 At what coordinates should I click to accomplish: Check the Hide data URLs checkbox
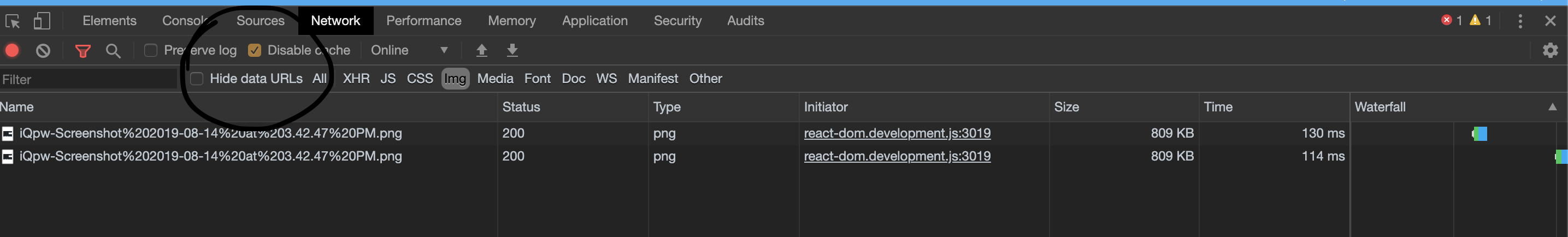point(197,79)
